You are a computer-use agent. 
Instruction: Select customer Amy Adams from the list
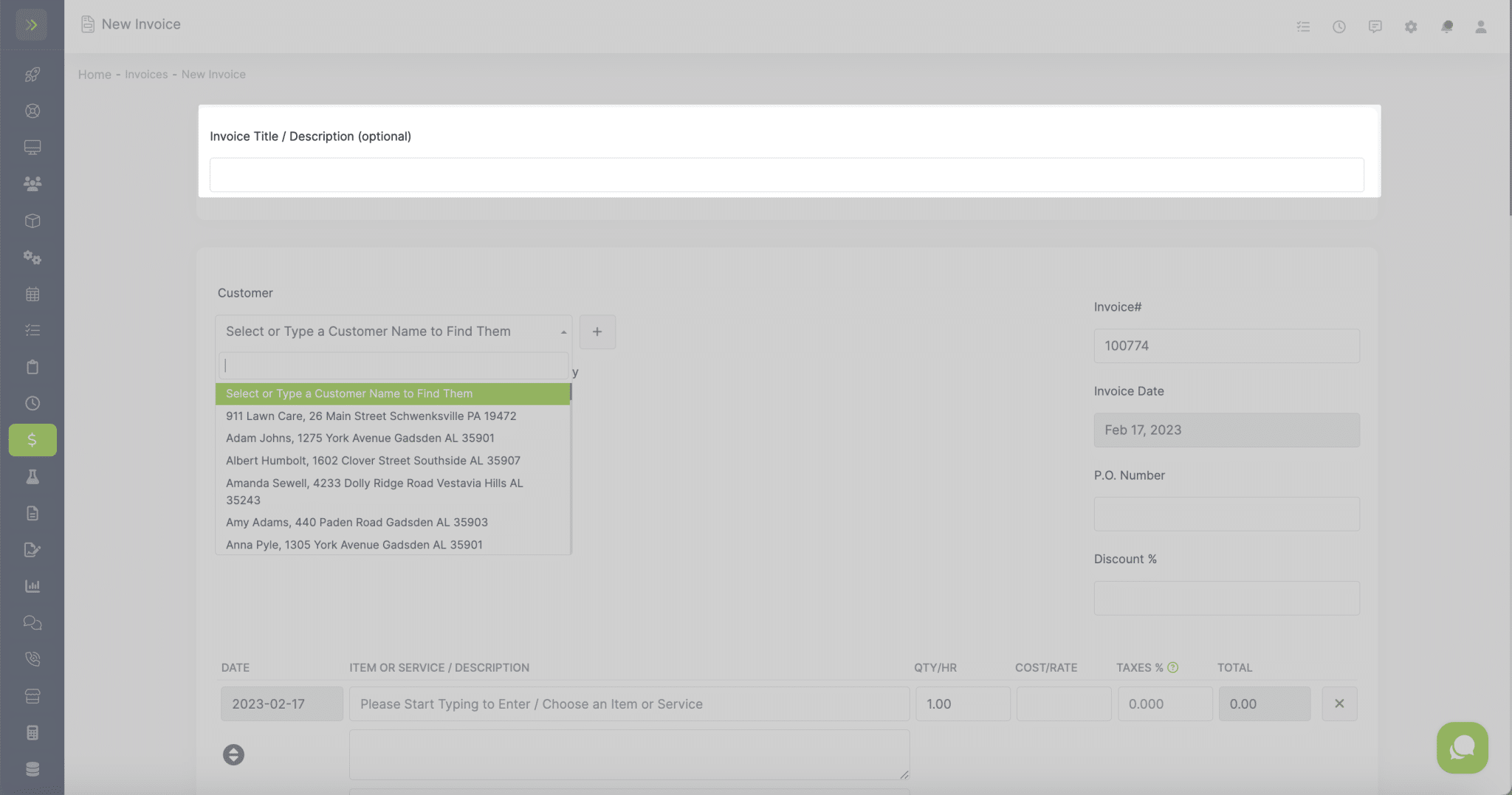(357, 522)
